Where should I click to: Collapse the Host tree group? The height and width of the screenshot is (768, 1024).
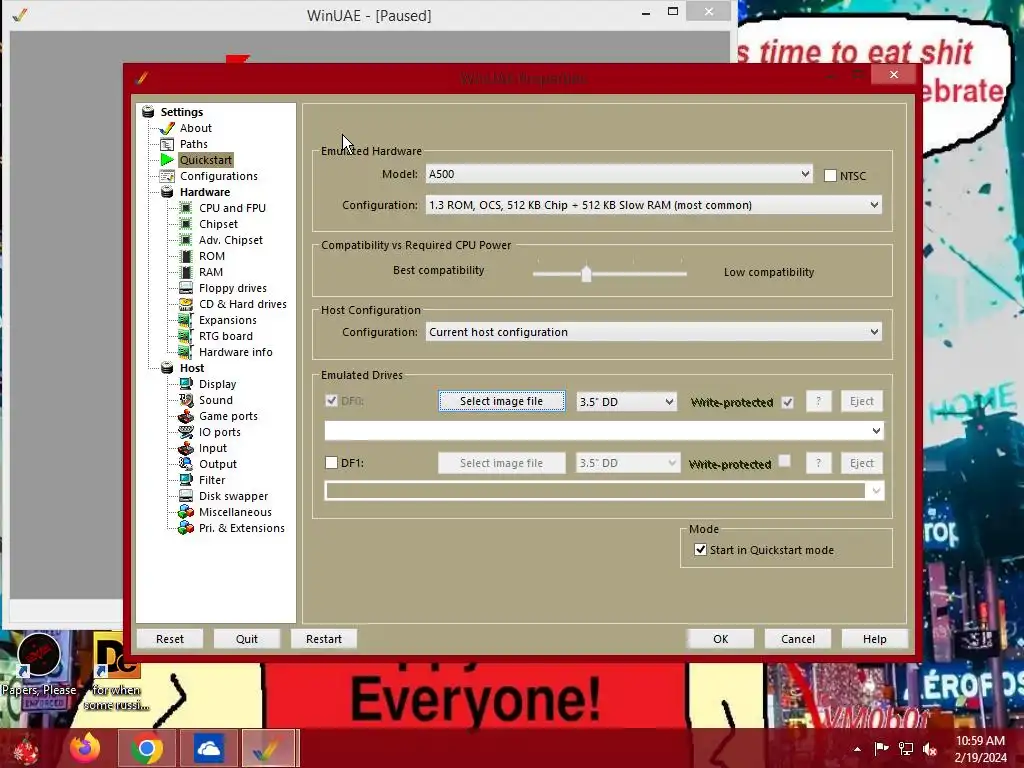[x=167, y=368]
